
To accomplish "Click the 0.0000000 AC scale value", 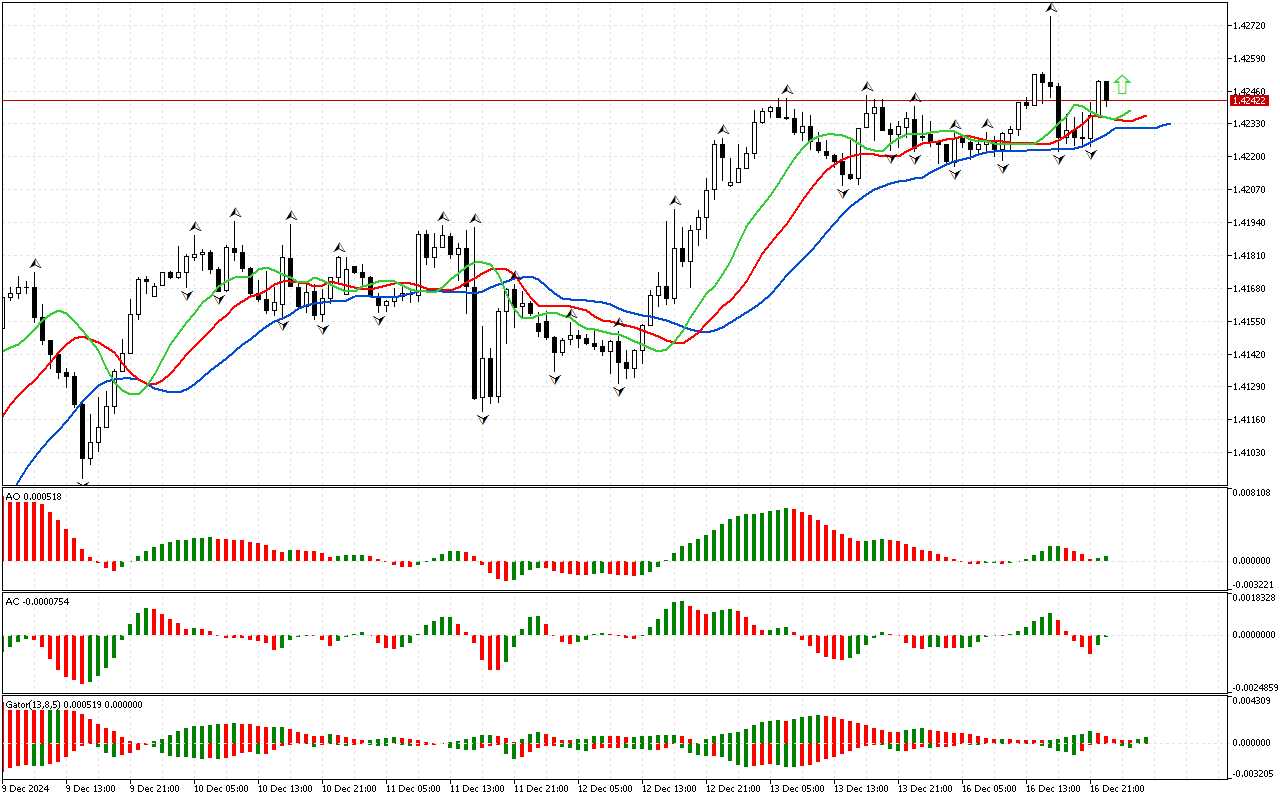I will point(1254,634).
